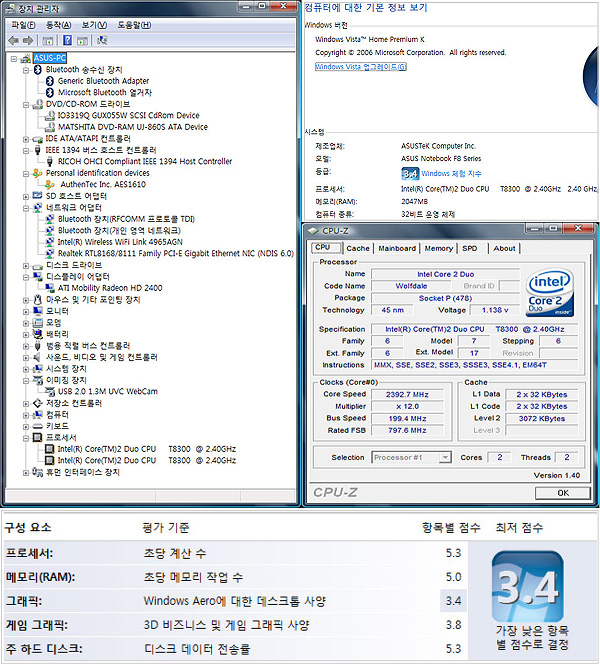Switch to the Mainboard tab in CPU-Z
600x667 pixels.
click(x=397, y=248)
